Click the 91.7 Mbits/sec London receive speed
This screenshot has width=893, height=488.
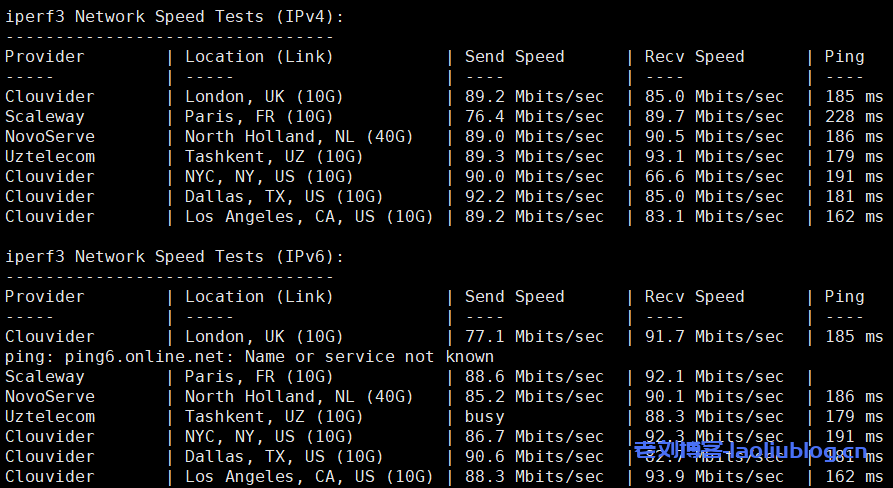(714, 336)
